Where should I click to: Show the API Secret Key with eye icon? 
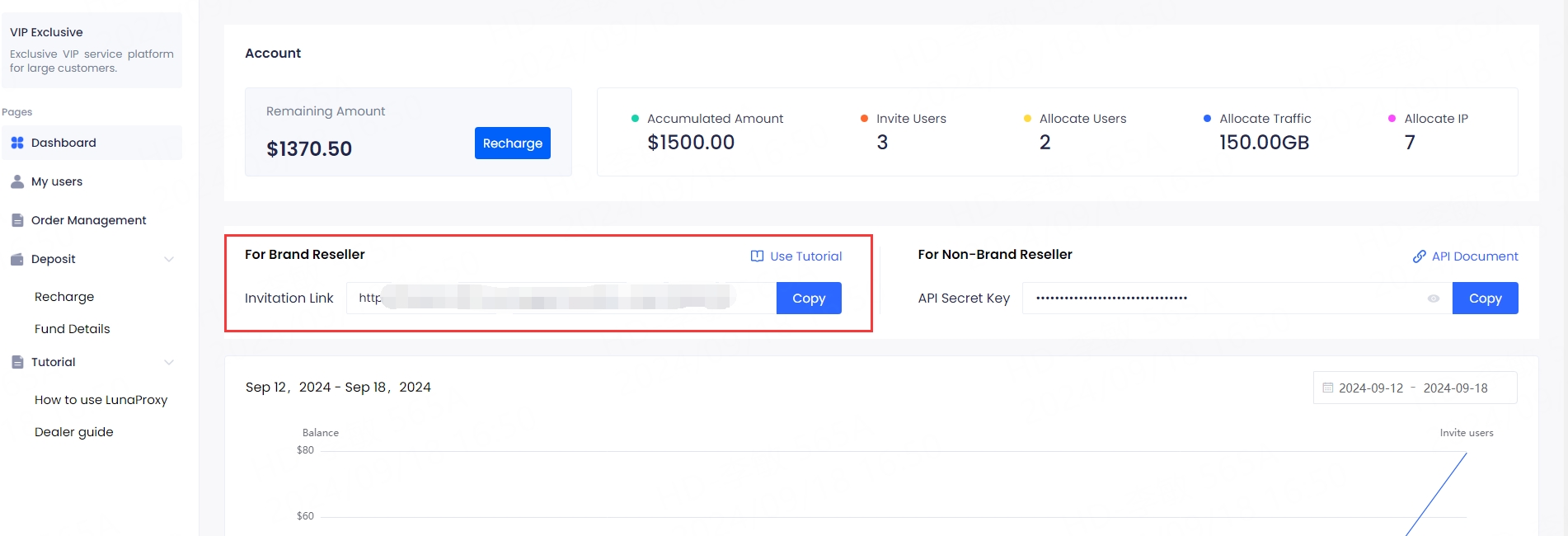[x=1434, y=299]
